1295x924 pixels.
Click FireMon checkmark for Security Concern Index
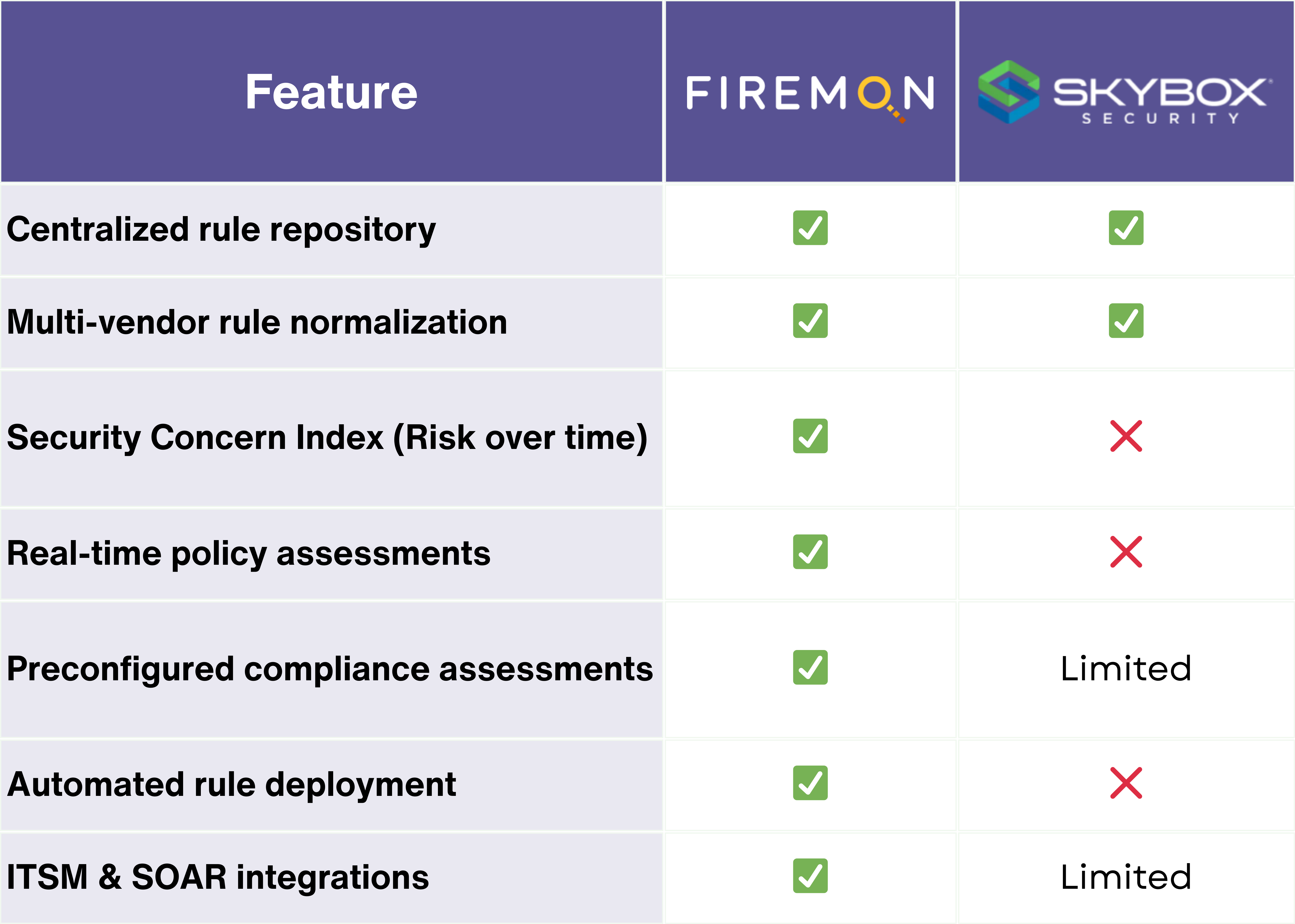810,436
